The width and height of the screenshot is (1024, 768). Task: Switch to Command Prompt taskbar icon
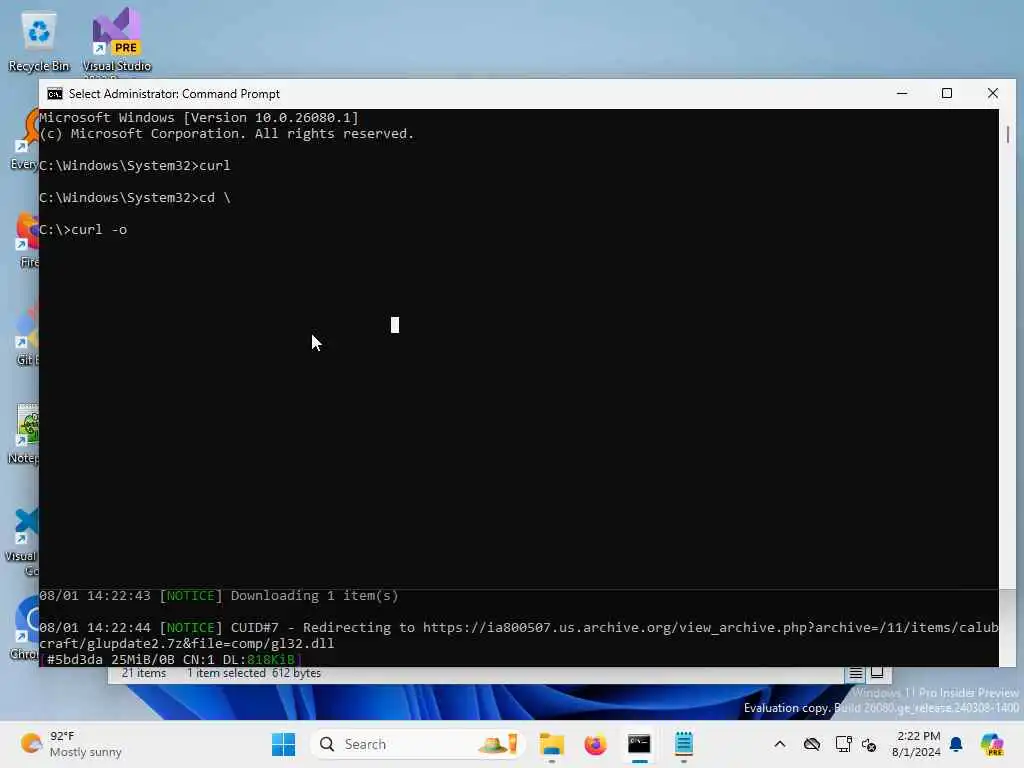click(x=639, y=744)
